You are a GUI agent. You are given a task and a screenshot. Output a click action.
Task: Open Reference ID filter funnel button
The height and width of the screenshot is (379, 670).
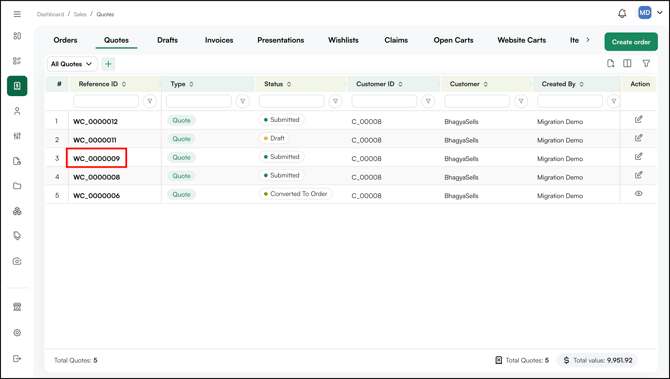(x=150, y=101)
